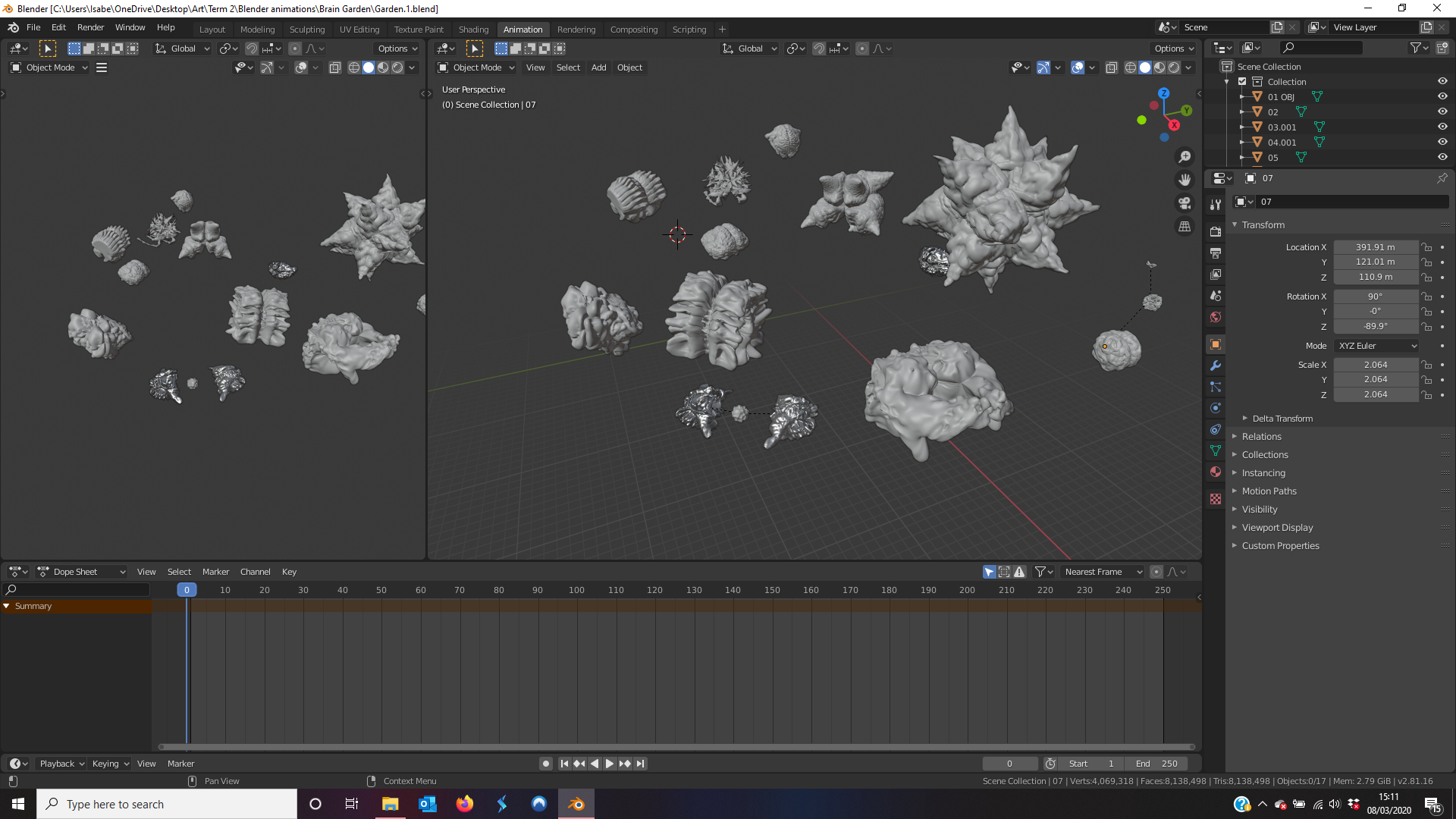Screen dimensions: 1456x819
Task: Open the Material properties tab icon
Action: [1216, 472]
